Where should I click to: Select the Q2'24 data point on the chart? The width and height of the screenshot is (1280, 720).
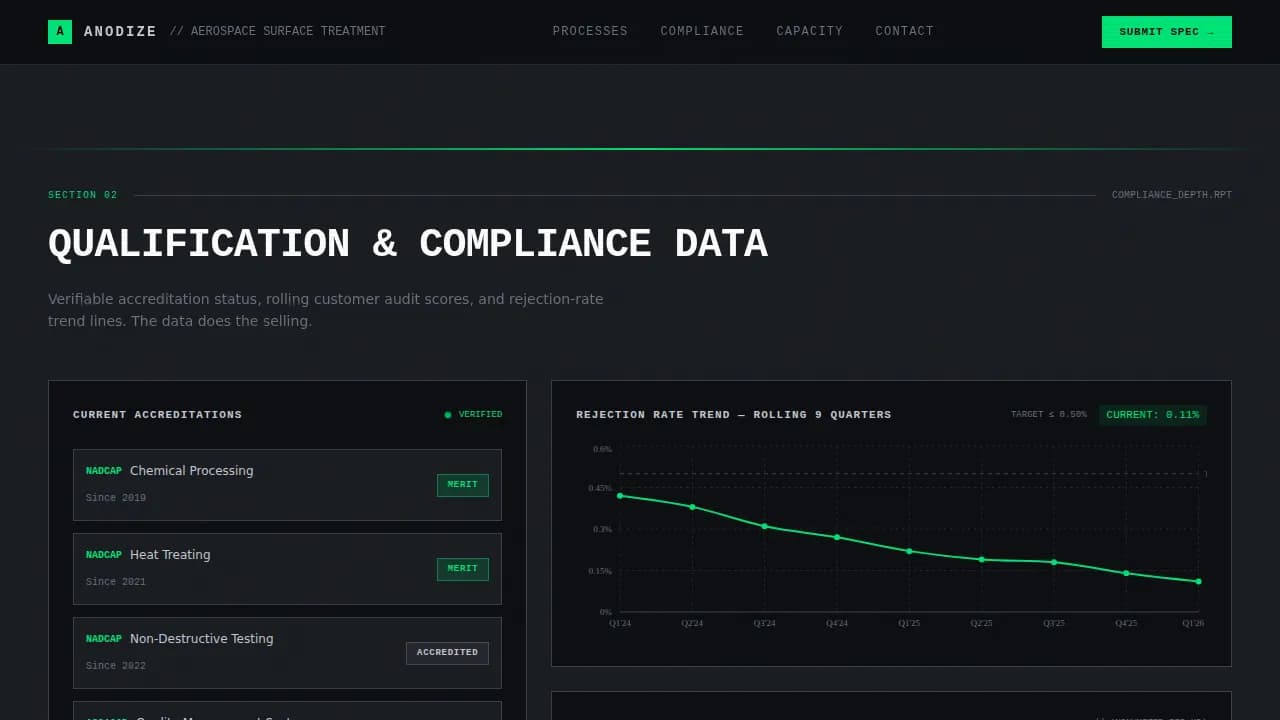click(692, 507)
